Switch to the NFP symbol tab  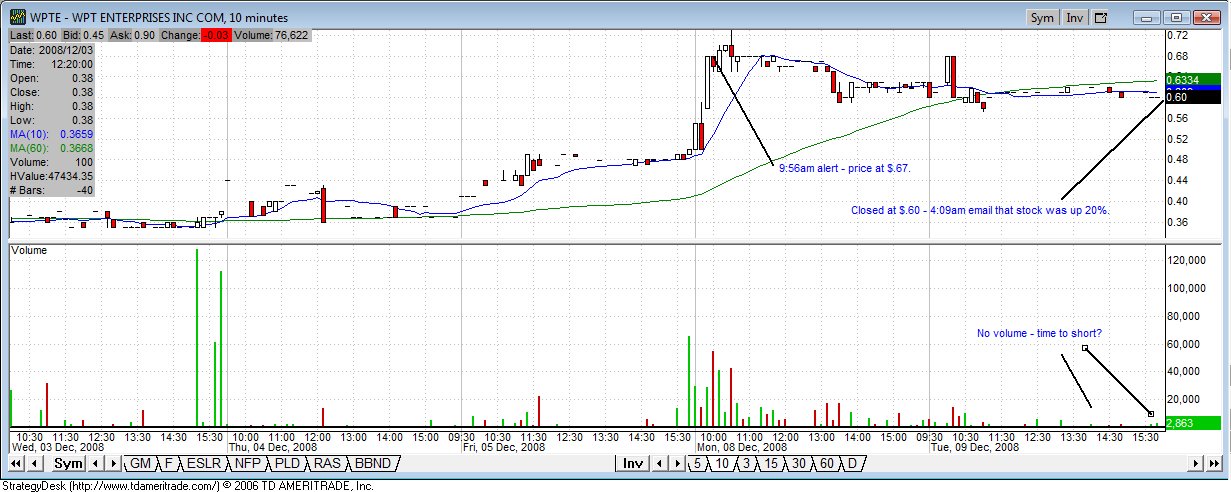[x=248, y=464]
